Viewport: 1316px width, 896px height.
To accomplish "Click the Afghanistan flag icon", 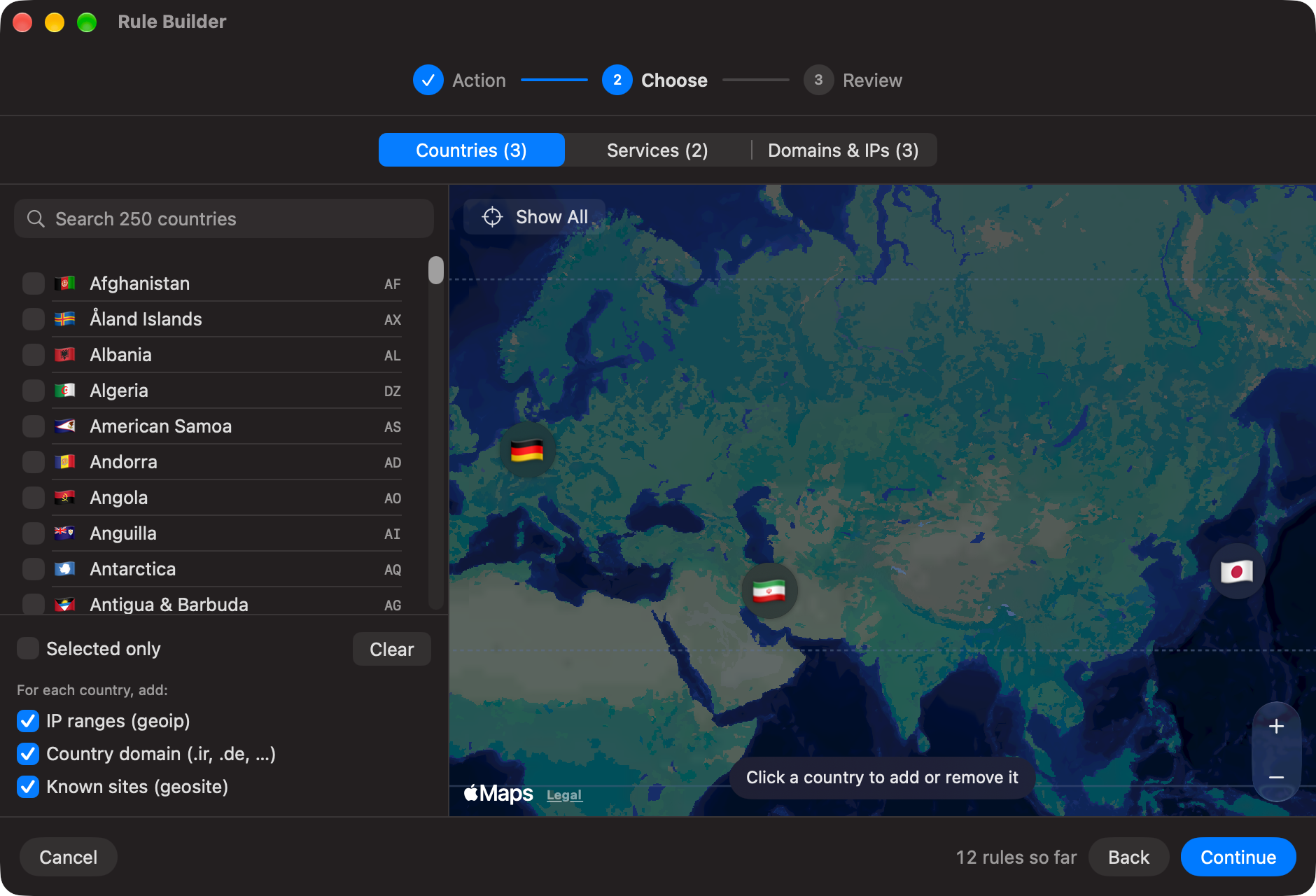I will (65, 283).
